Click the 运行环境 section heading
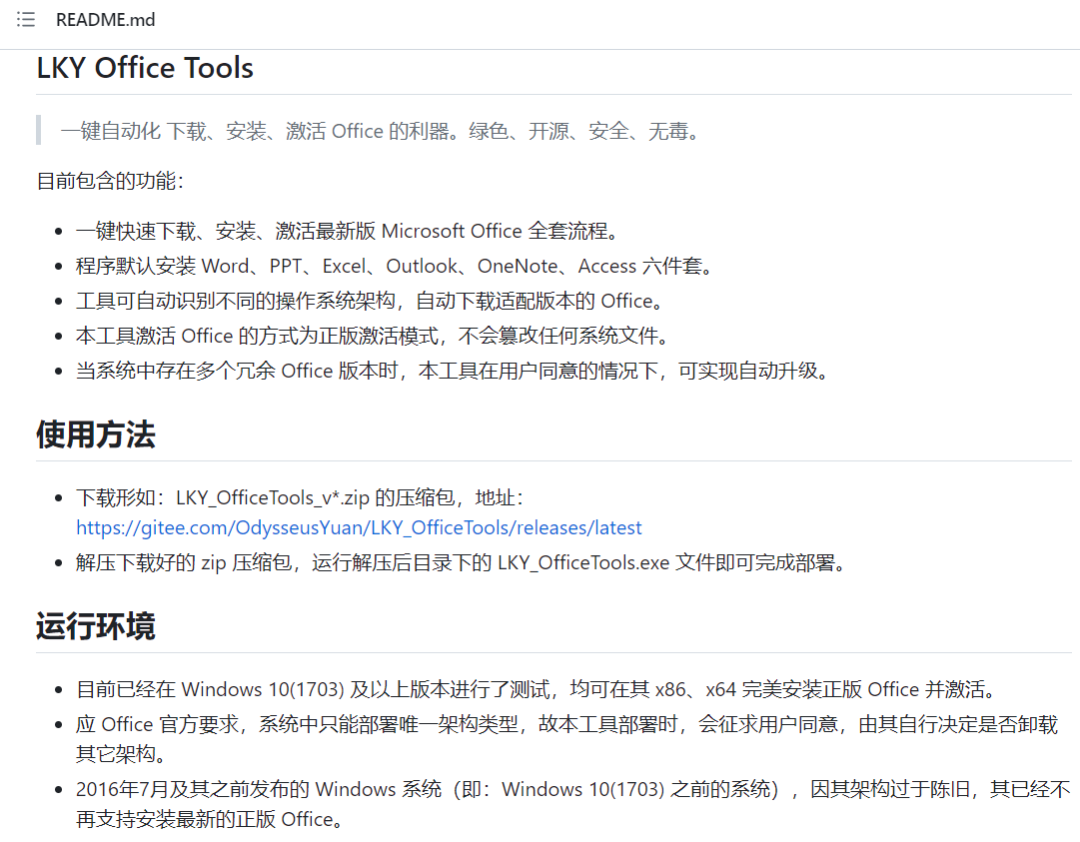This screenshot has width=1080, height=842. [96, 626]
